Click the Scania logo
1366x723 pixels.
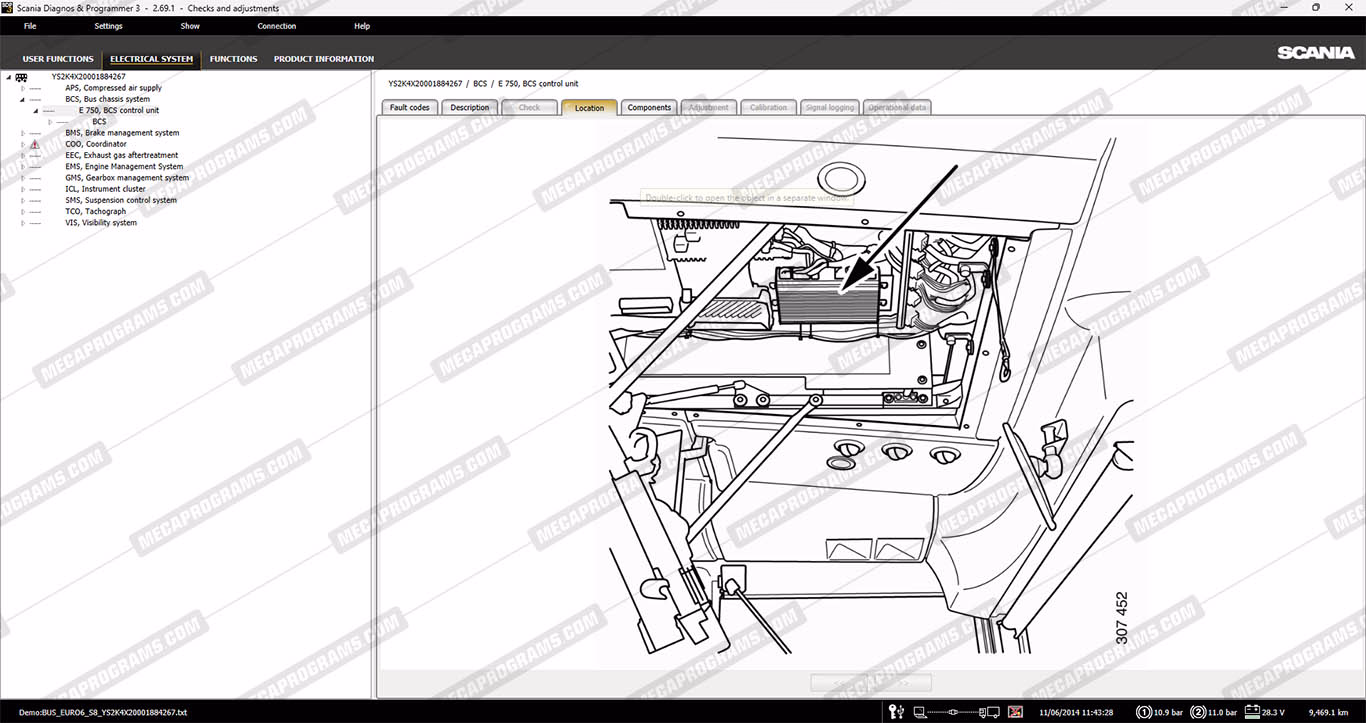1315,53
